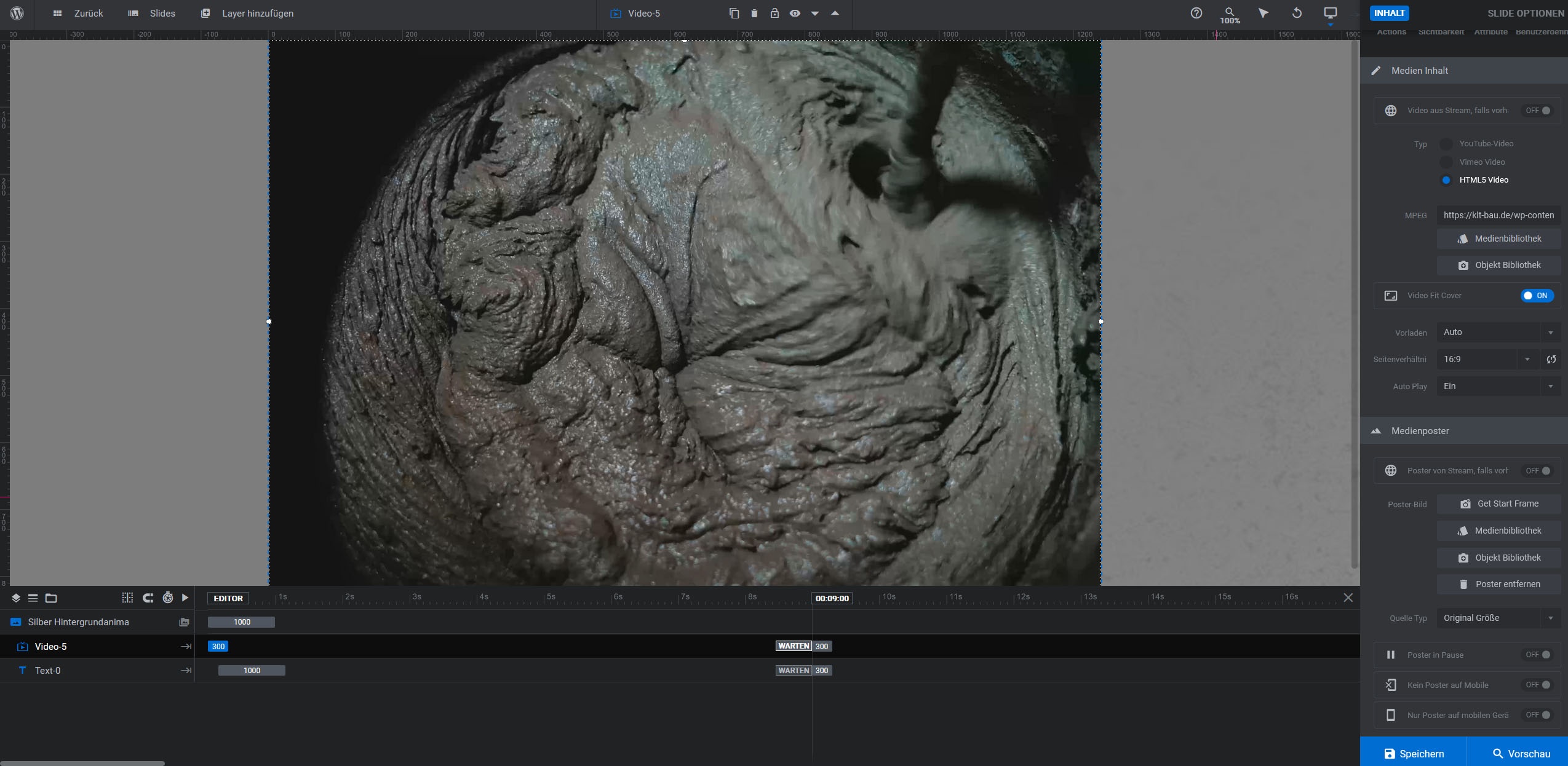Screen dimensions: 1568x766
Task: Switch to the INHALT tab
Action: [x=1389, y=13]
